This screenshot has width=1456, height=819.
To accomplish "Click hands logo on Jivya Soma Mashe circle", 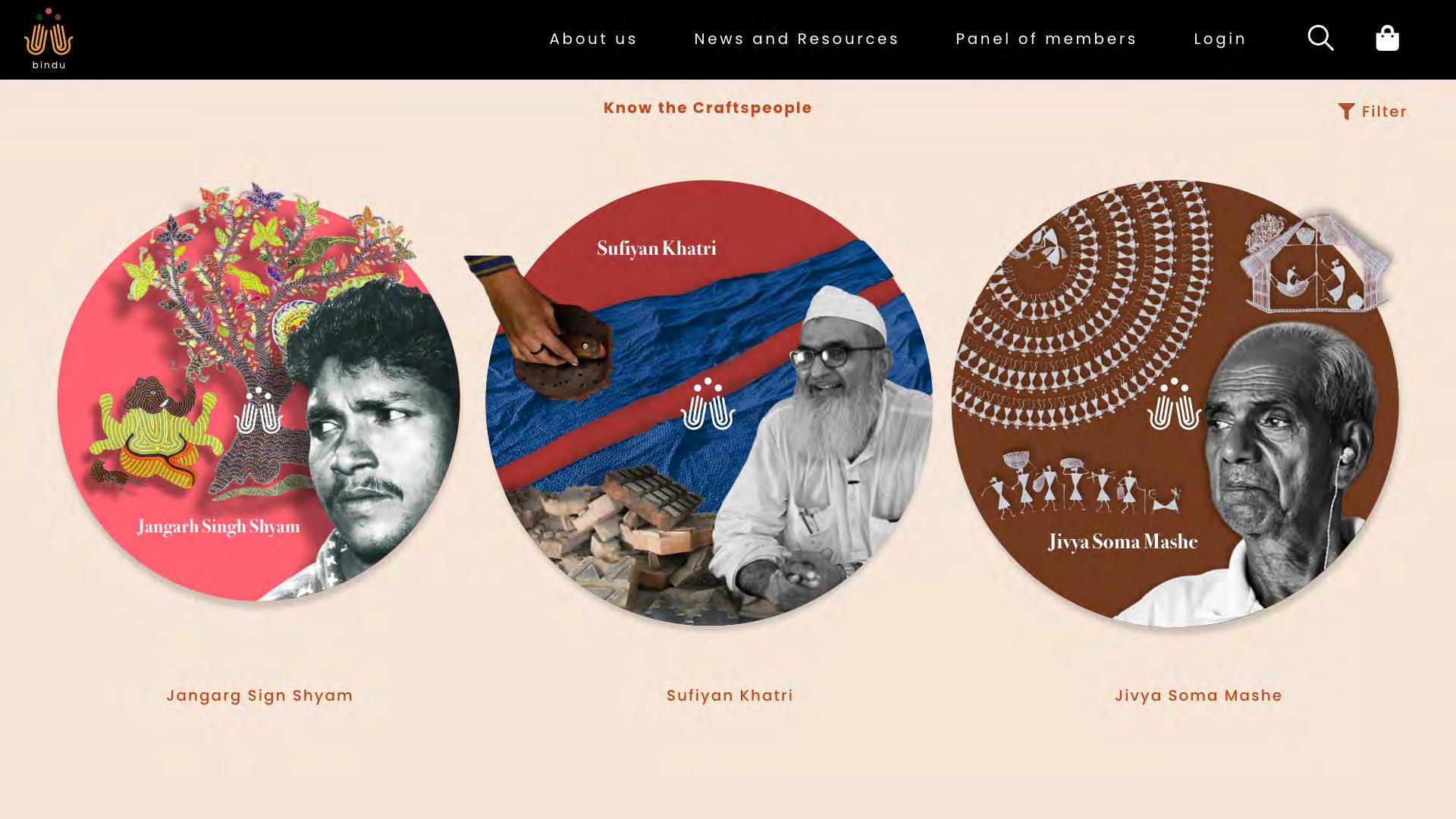I will 1174,404.
